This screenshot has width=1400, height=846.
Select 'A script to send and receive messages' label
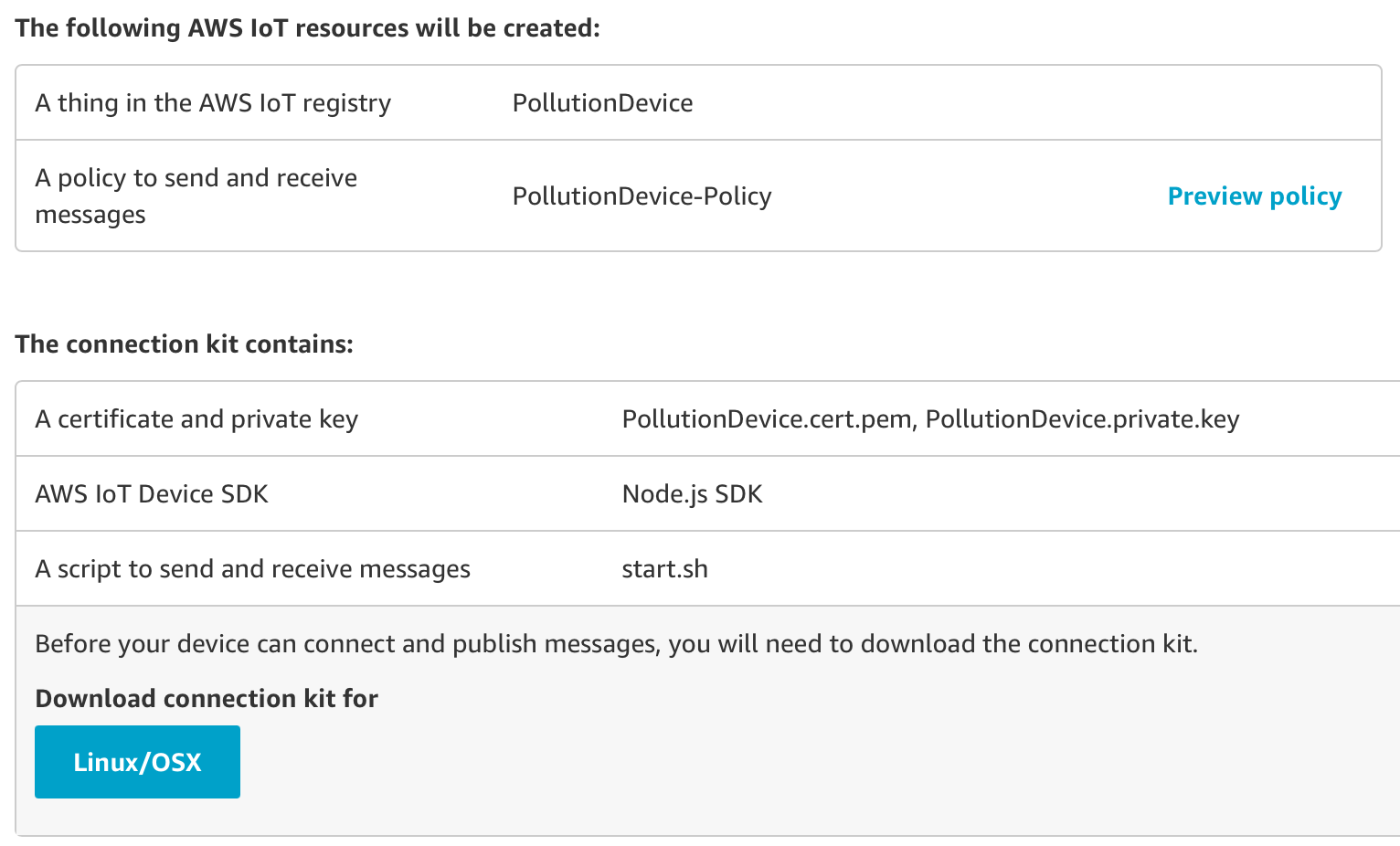[252, 569]
